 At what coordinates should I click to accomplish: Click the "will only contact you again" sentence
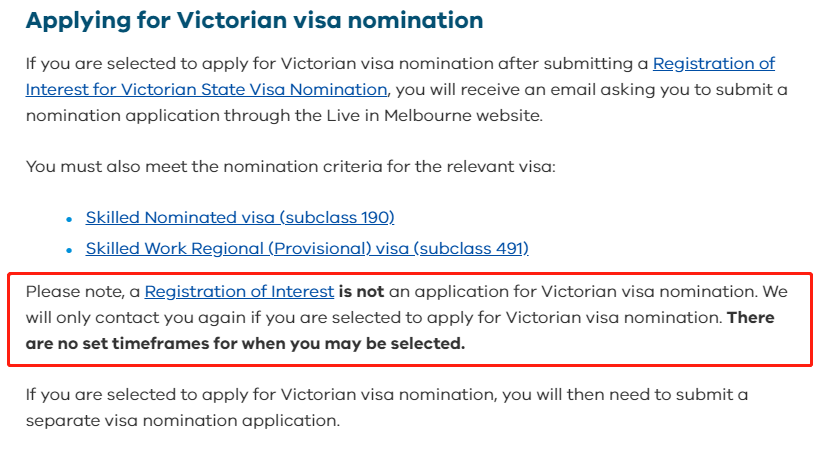136,318
